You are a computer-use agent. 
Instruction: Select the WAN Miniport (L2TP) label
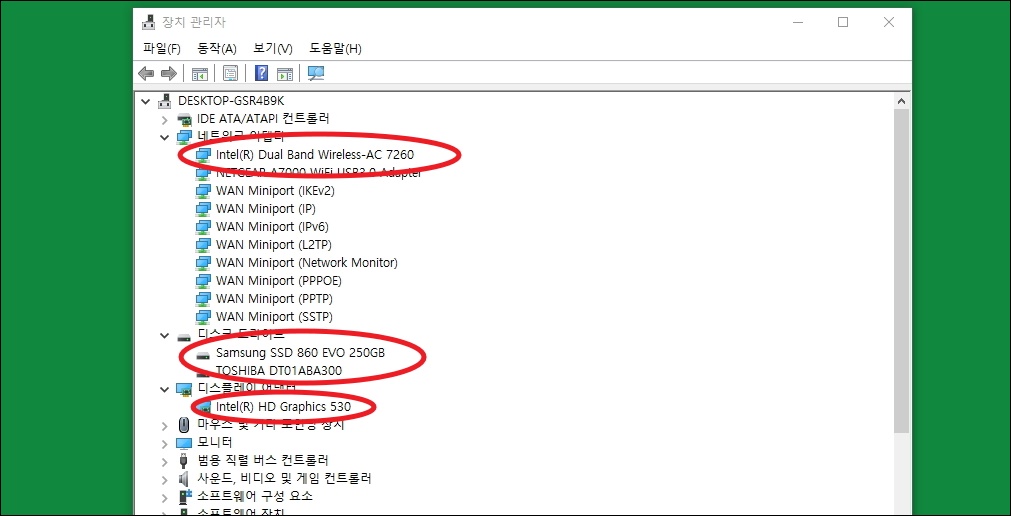coord(274,245)
